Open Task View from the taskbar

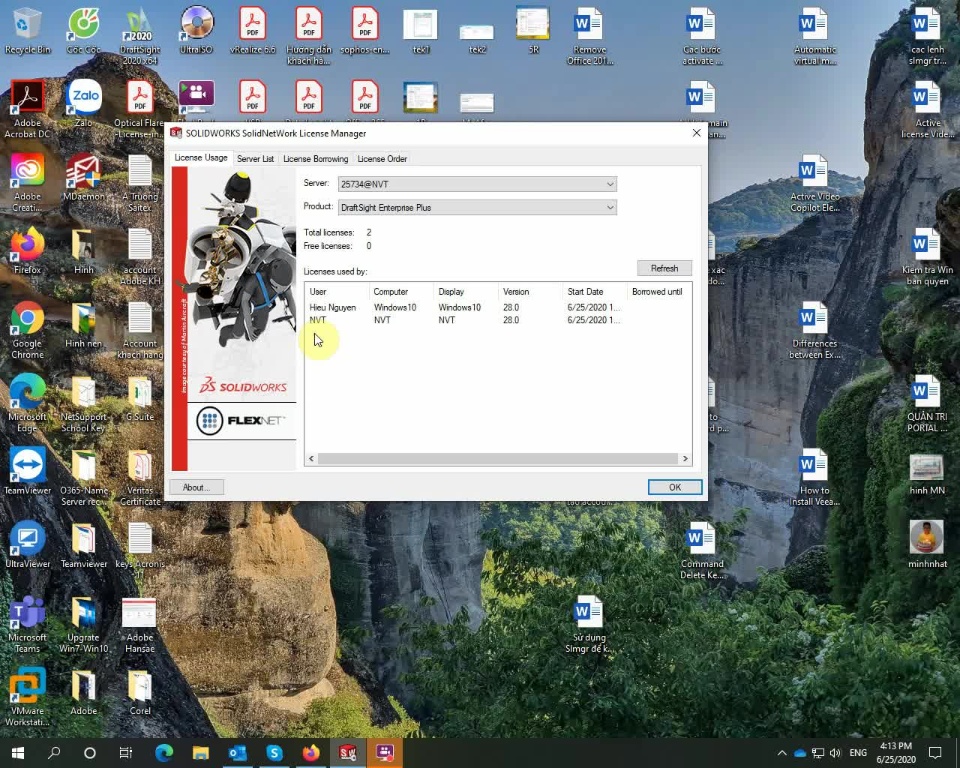point(126,753)
